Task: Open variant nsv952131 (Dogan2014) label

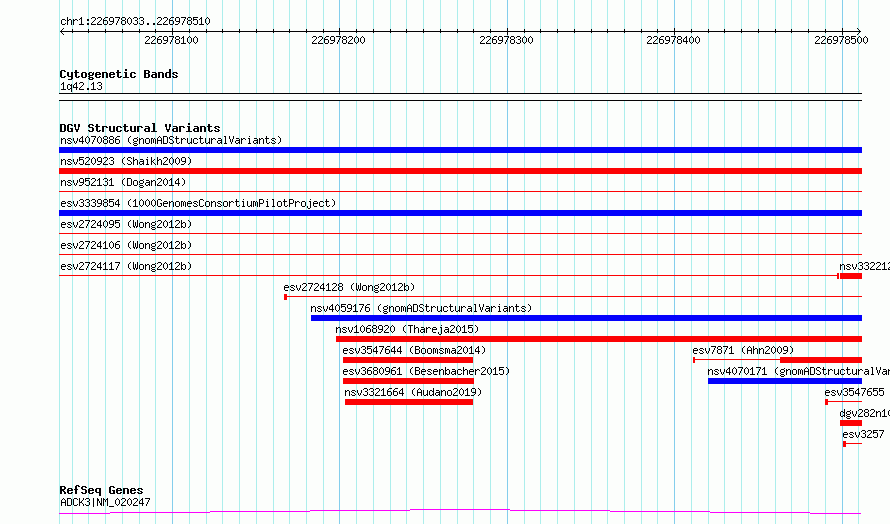Action: [123, 182]
